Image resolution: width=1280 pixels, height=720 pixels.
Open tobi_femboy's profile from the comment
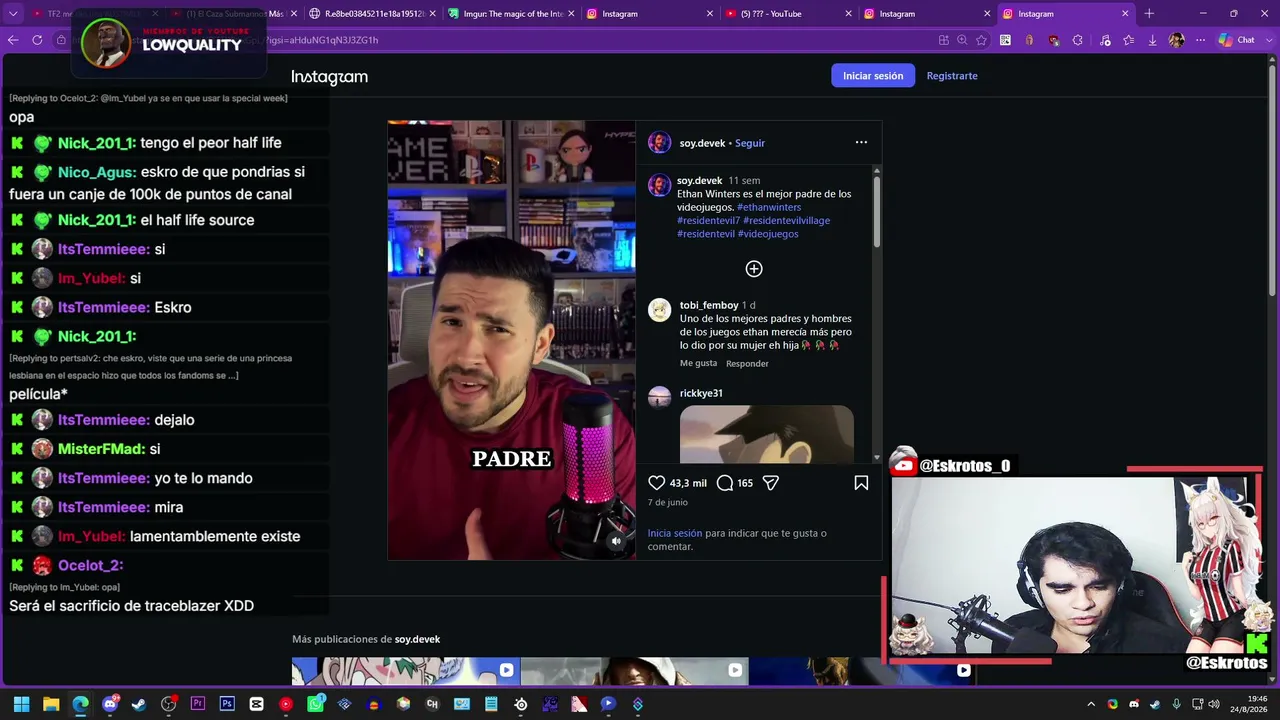[x=709, y=305]
